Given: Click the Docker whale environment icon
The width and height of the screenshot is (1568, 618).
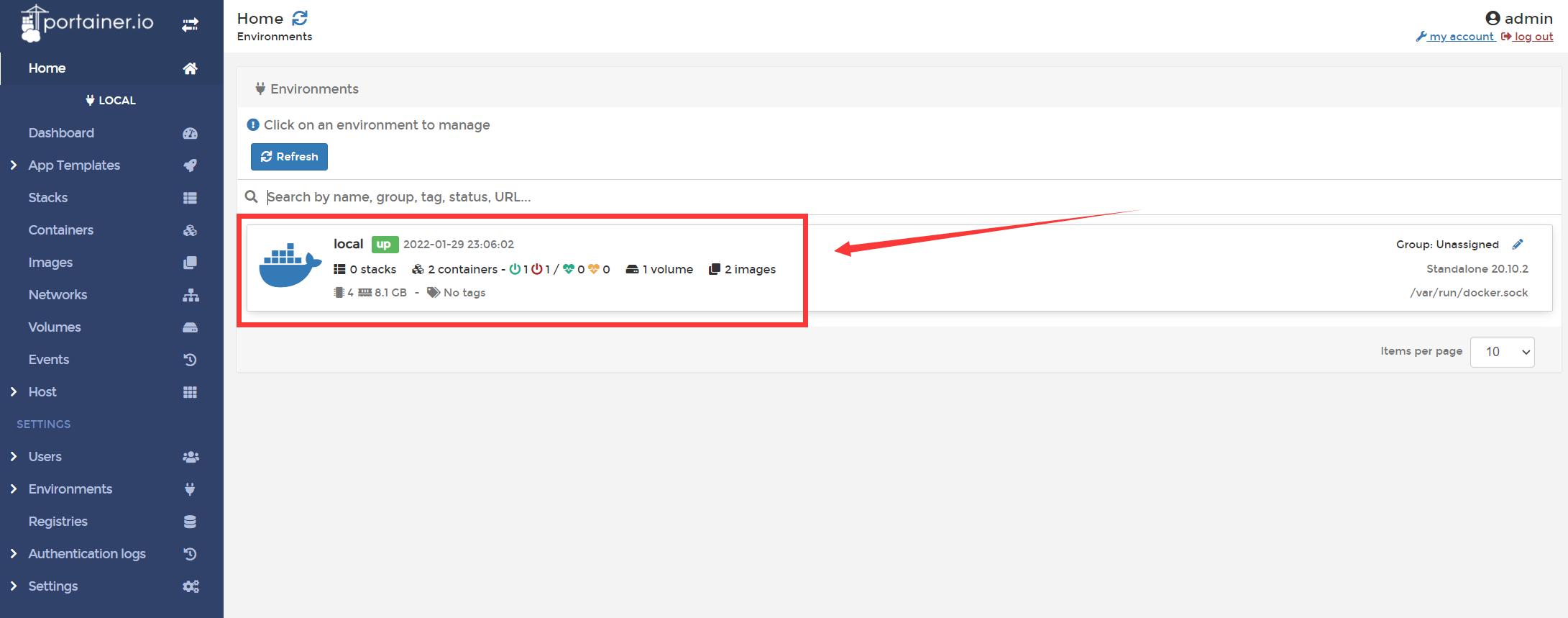Looking at the screenshot, I should click(x=290, y=265).
